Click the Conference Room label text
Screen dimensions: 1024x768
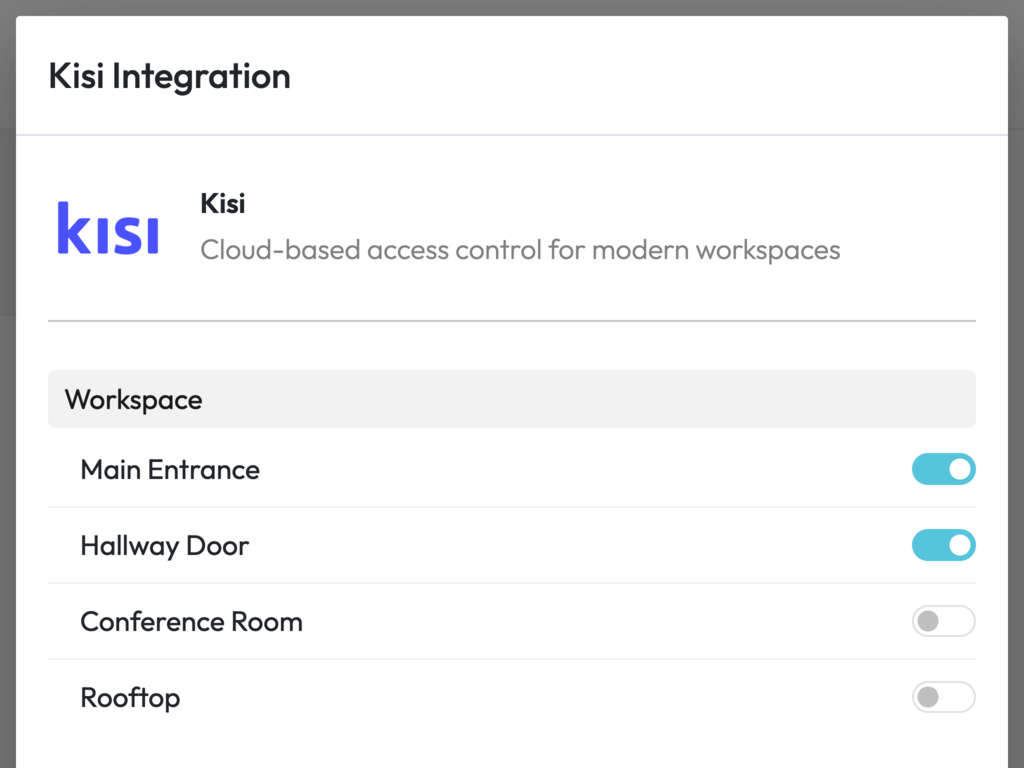click(x=191, y=622)
